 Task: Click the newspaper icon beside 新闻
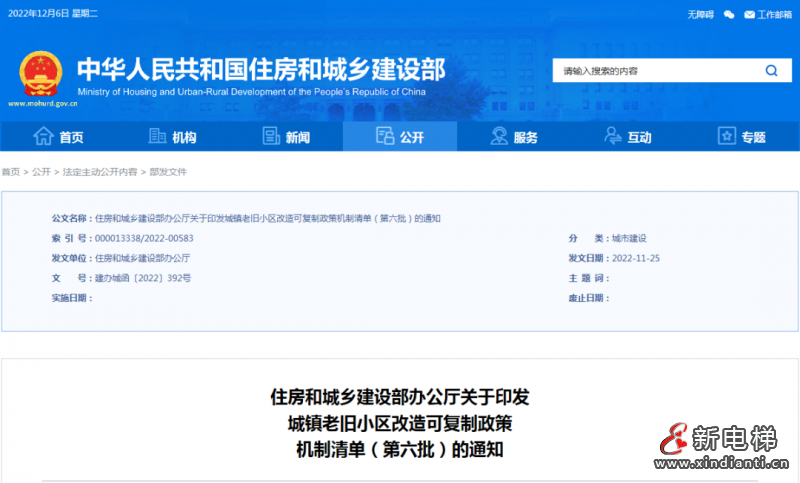[x=271, y=137]
